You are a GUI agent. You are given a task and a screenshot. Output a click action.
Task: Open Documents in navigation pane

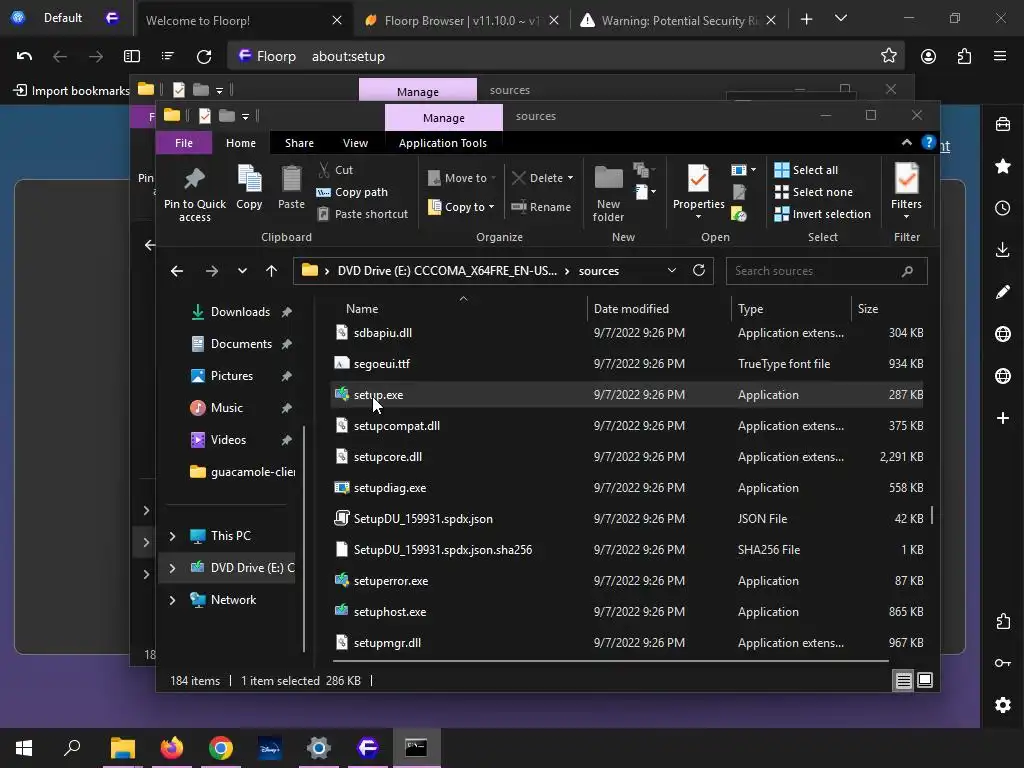[241, 344]
